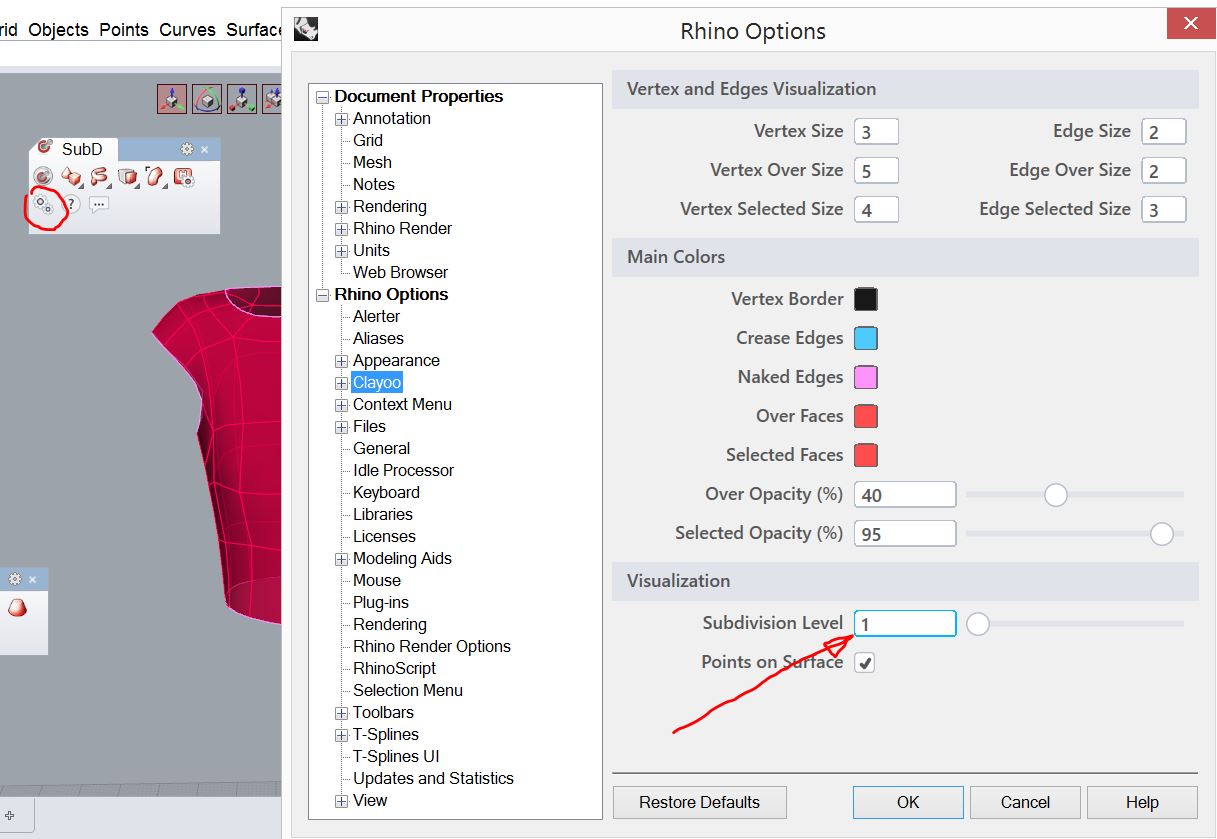1217x839 pixels.
Task: Expand the Clayoo tree node
Action: (341, 383)
